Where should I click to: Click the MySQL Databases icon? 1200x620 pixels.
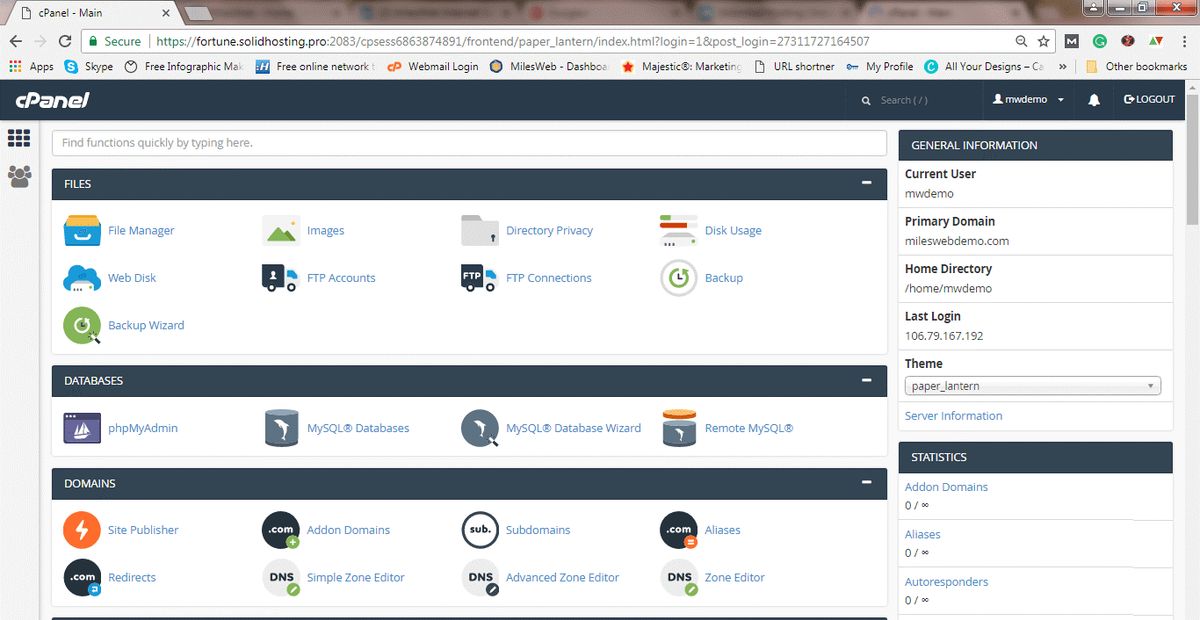tap(281, 428)
